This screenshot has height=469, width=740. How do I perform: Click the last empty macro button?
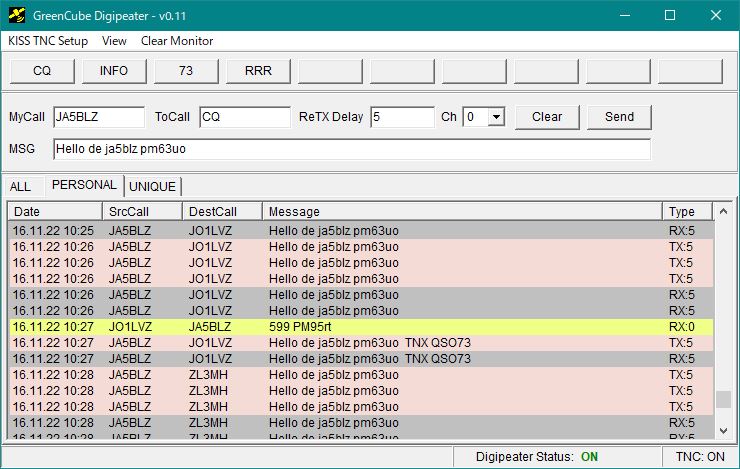coord(690,71)
